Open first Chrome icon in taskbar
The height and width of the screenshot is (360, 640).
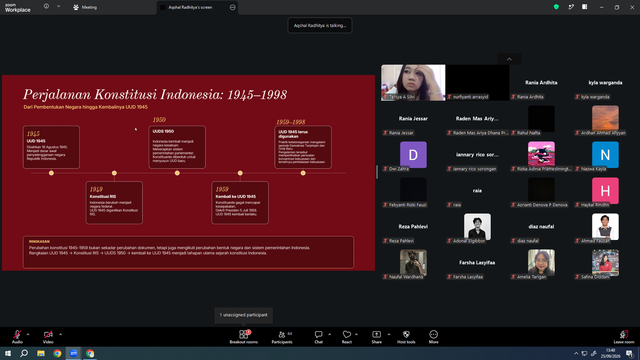57,353
